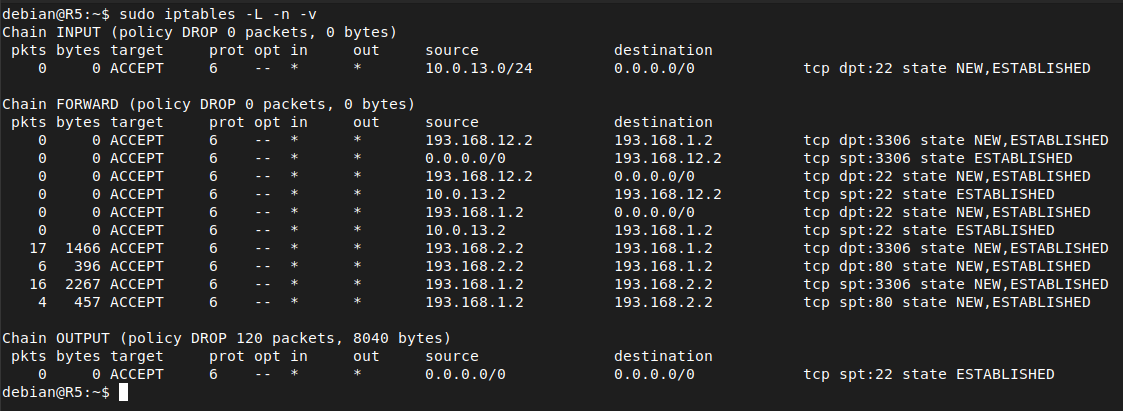Select 'Chain OUTPUT' policy DROP 120 packets line
Screen dimensions: 1123x411
coord(226,338)
